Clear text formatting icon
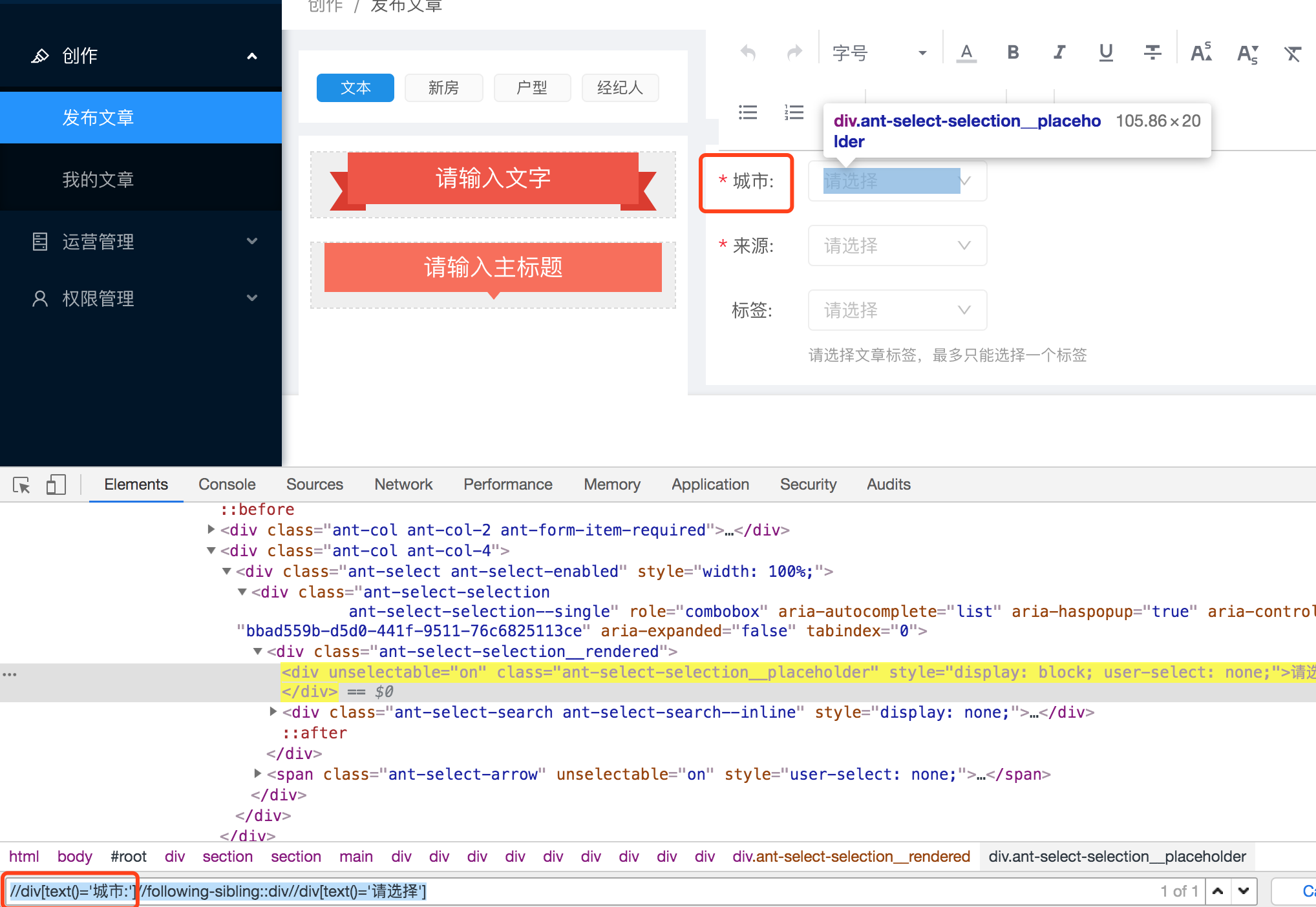This screenshot has width=1316, height=907. click(1293, 53)
